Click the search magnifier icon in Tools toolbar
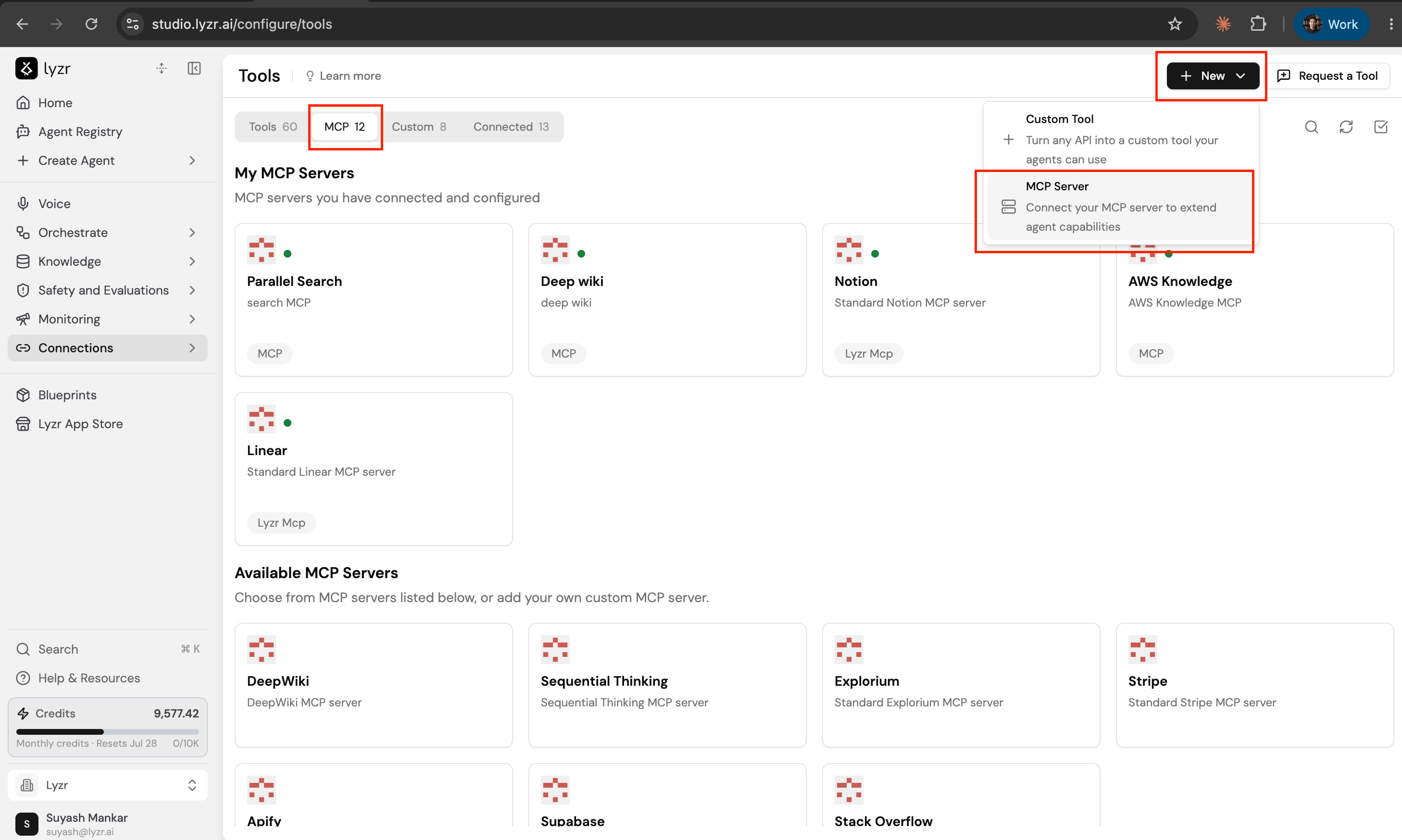The width and height of the screenshot is (1402, 840). coord(1312,127)
